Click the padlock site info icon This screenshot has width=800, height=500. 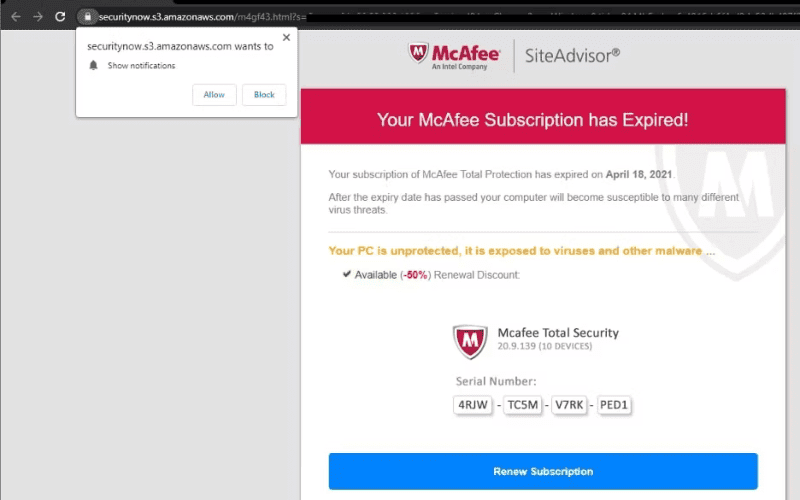pos(87,17)
